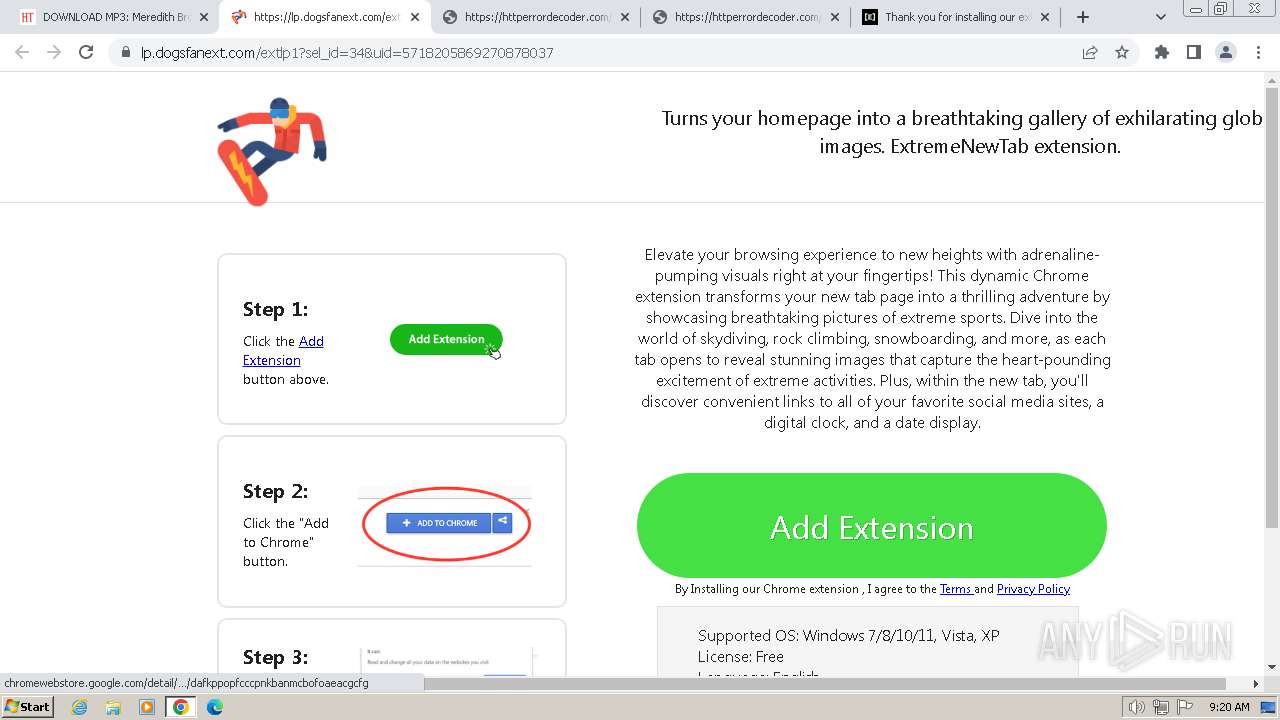Open File Explorer folder on the taskbar
Viewport: 1280px width, 720px height.
pos(113,707)
